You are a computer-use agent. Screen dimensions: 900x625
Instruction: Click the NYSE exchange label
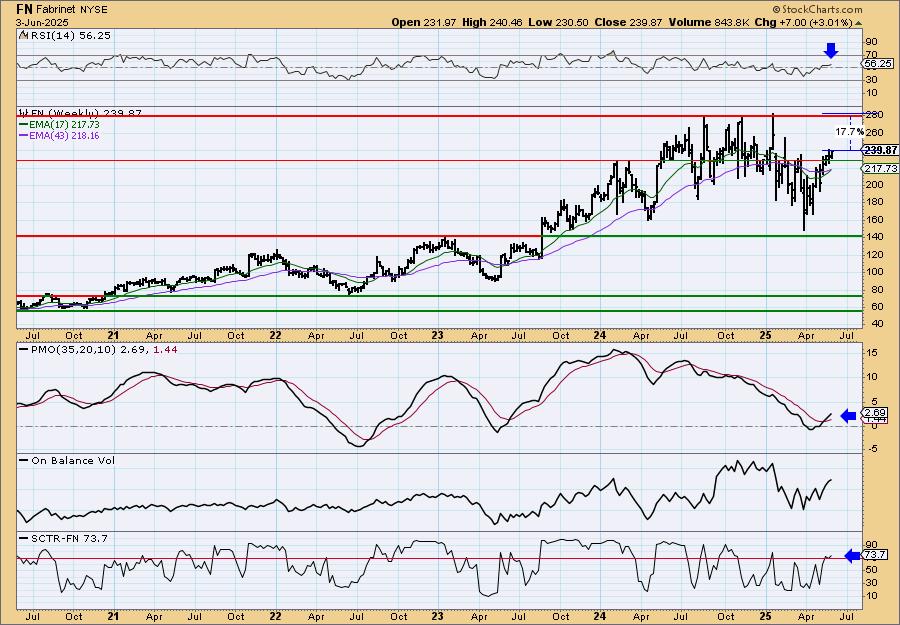tap(92, 10)
